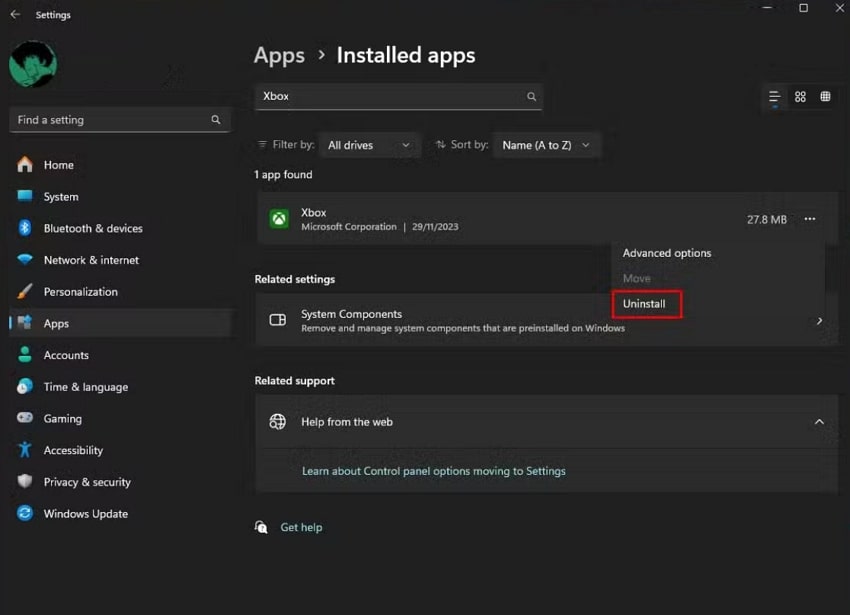This screenshot has height=615, width=850.
Task: Close the Settings window
Action: (839, 8)
